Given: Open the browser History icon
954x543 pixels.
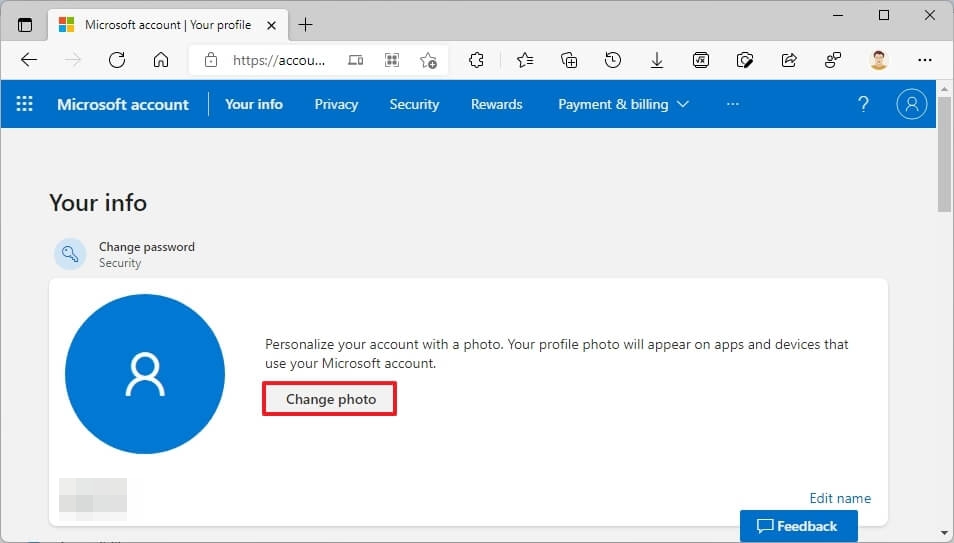Looking at the screenshot, I should [613, 60].
